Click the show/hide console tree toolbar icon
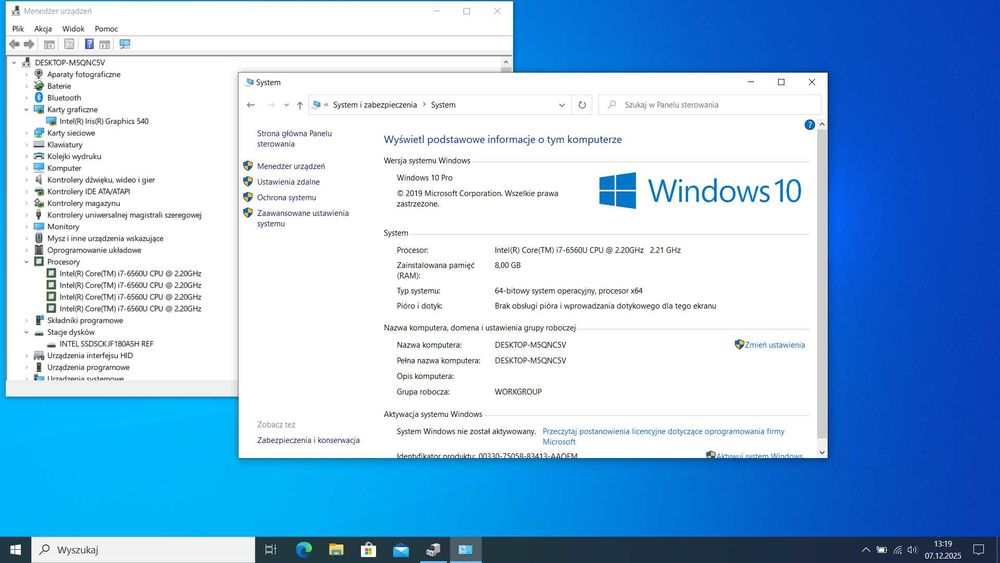Screen dimensions: 1000x563 click(49, 44)
